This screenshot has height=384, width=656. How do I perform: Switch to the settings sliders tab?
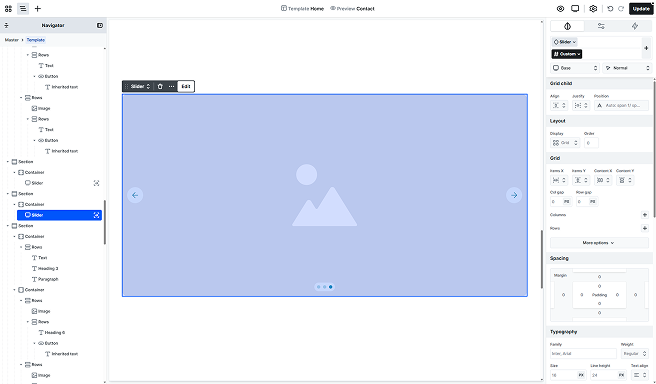[601, 26]
